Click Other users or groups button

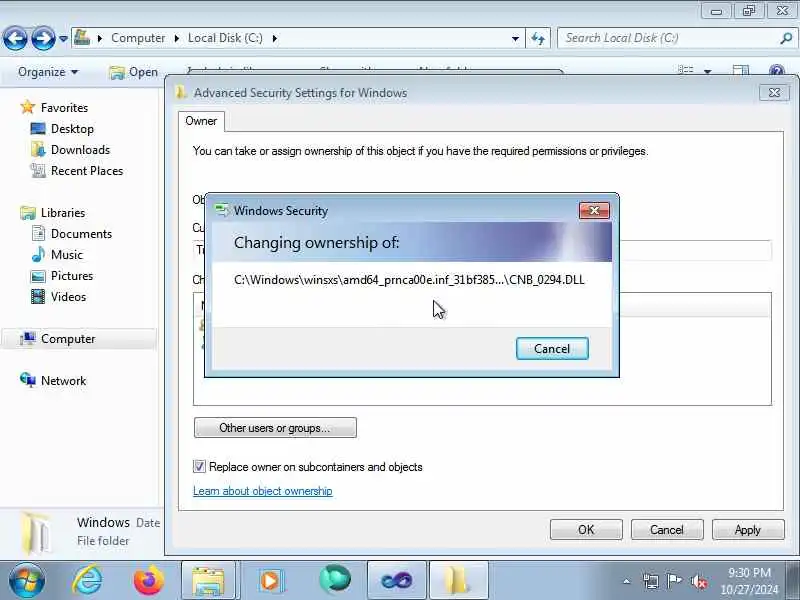click(x=275, y=428)
